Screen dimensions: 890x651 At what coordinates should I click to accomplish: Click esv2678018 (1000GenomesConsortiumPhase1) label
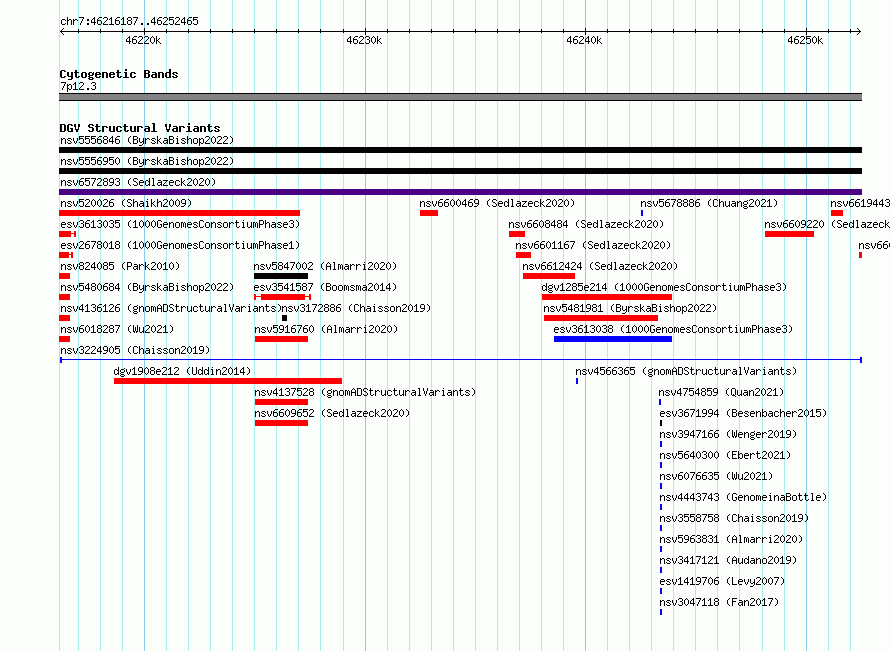coord(180,245)
